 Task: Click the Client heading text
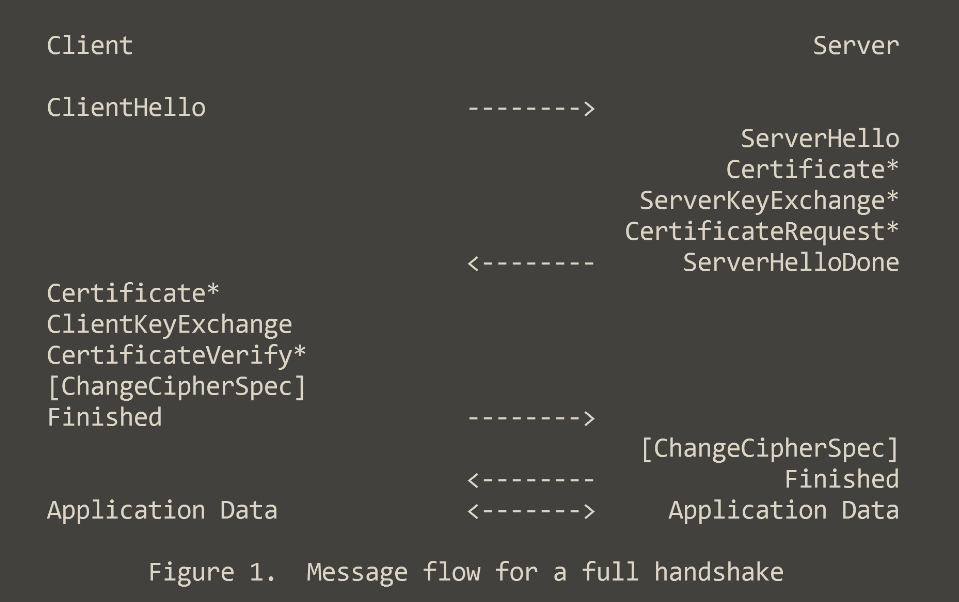point(90,46)
